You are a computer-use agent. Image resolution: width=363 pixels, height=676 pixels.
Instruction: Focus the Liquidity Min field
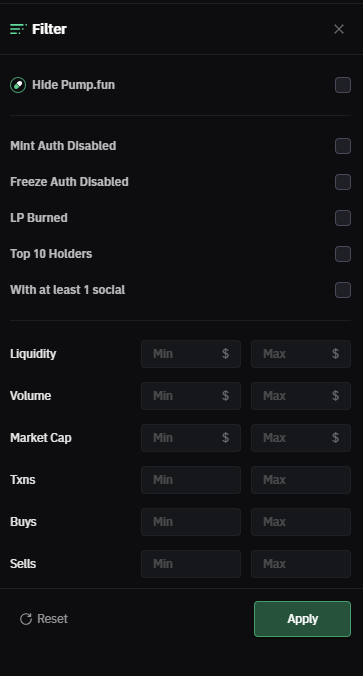191,354
